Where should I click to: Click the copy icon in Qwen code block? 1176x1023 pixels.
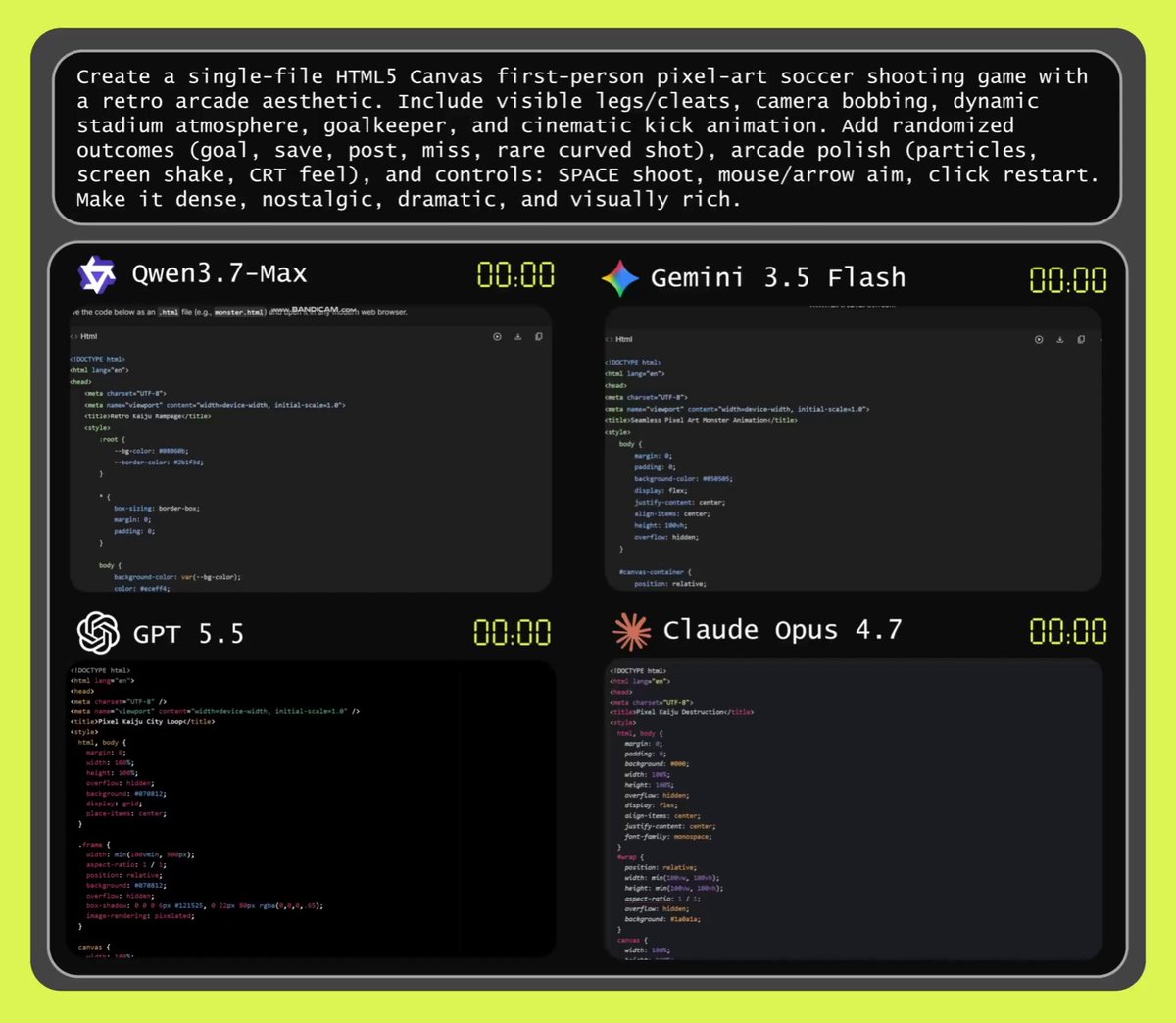pyautogui.click(x=539, y=336)
